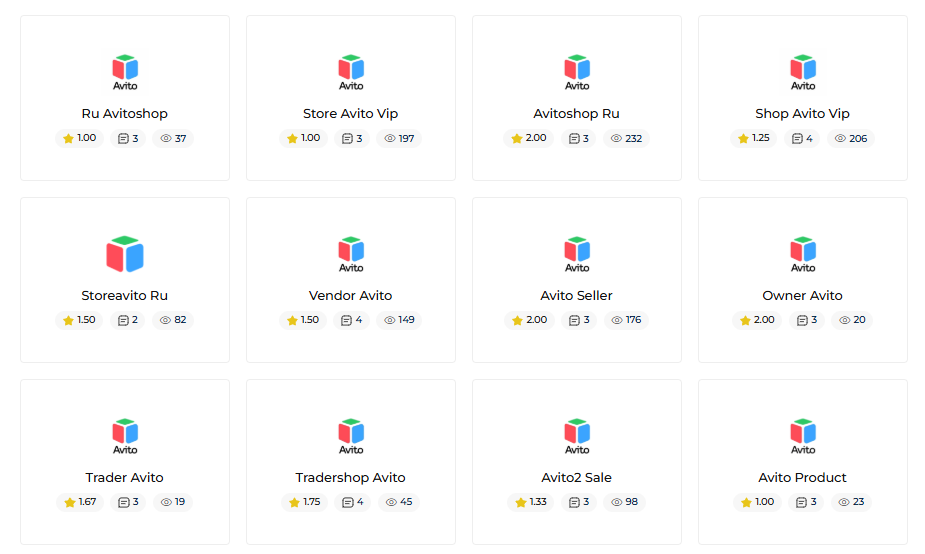The image size is (925, 554).
Task: Click the reviews count badge on Avito2 Sale
Action: tap(579, 502)
